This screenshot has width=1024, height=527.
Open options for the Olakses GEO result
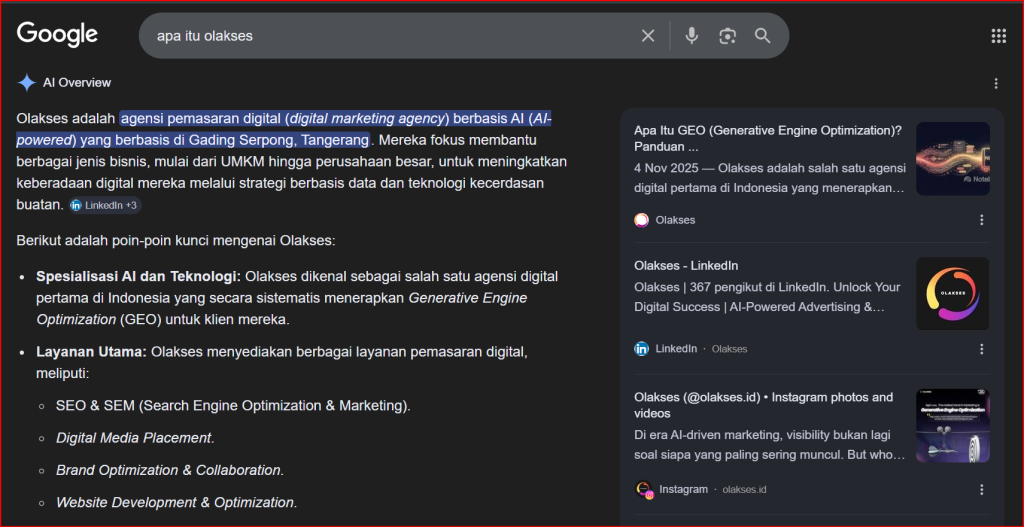(x=981, y=220)
